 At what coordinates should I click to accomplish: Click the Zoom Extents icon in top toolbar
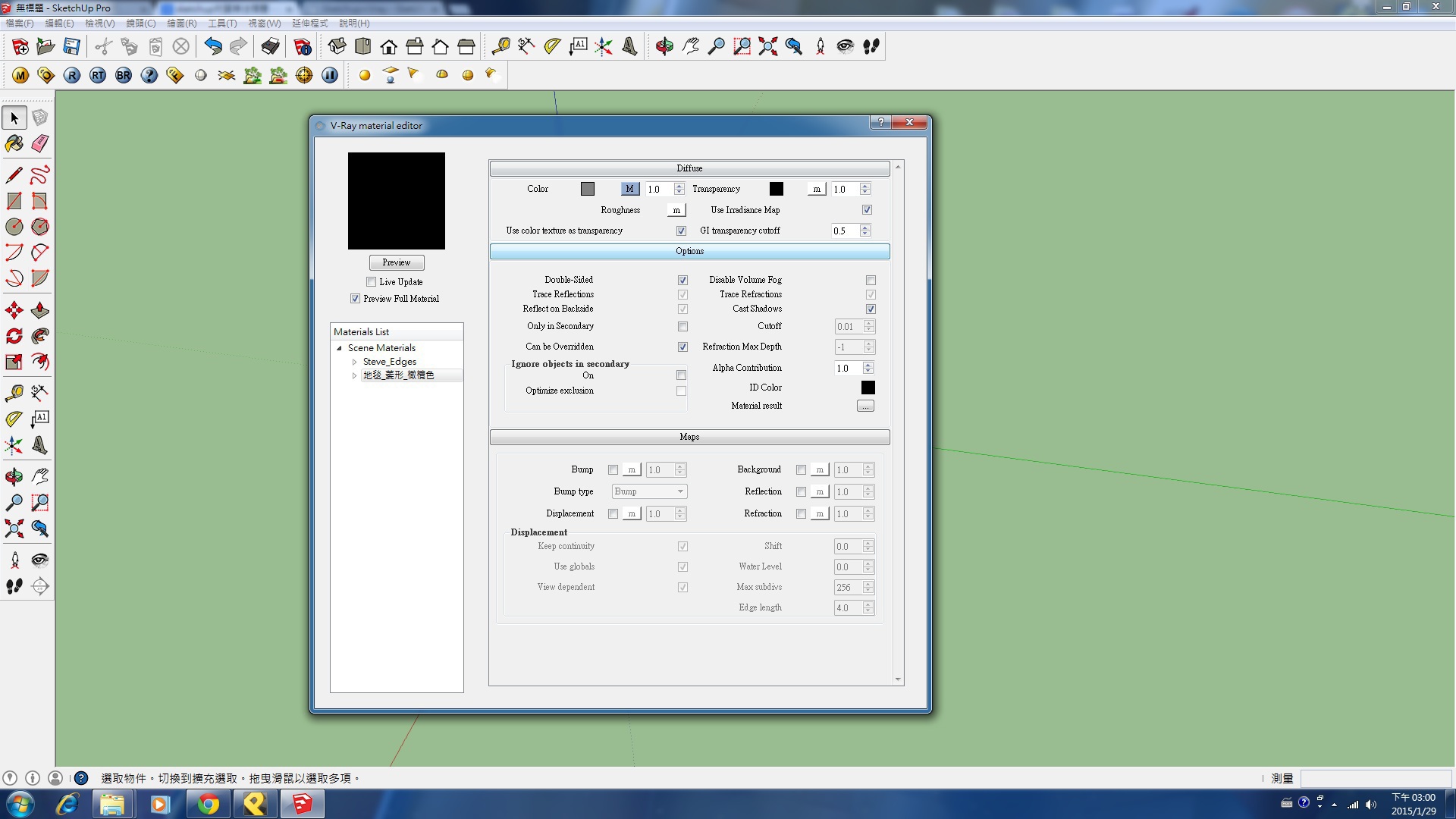(767, 47)
